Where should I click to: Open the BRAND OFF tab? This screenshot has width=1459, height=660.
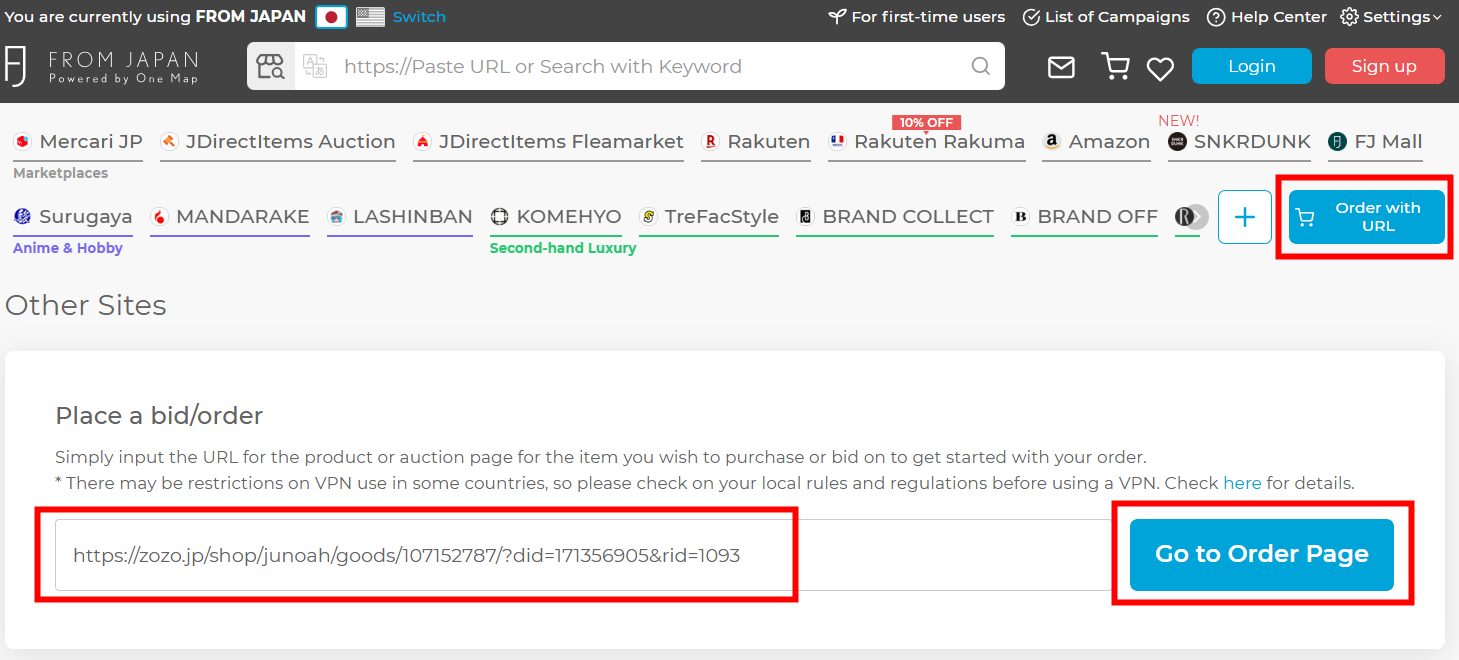tap(1085, 217)
